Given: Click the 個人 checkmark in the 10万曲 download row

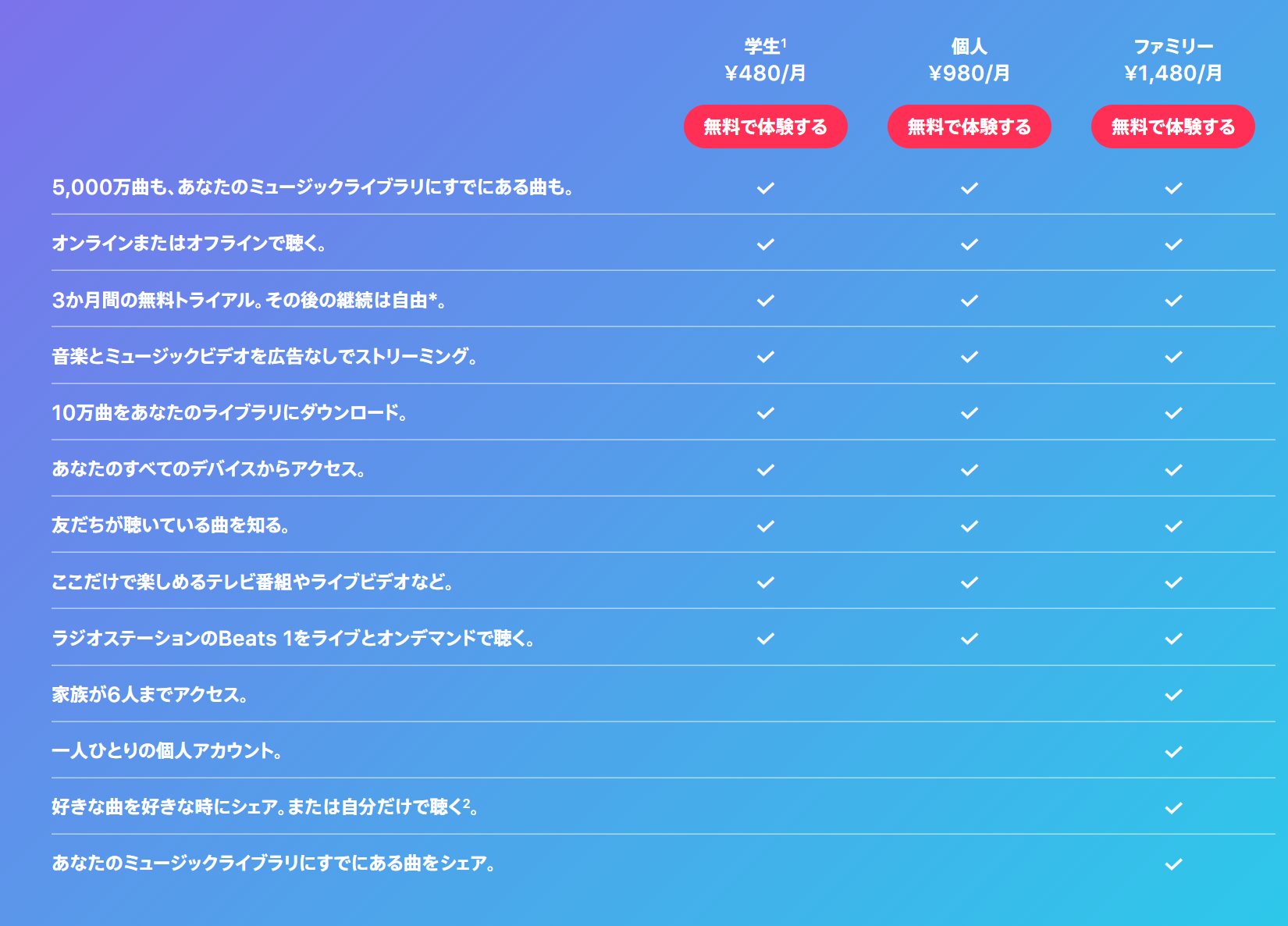Looking at the screenshot, I should [x=970, y=413].
